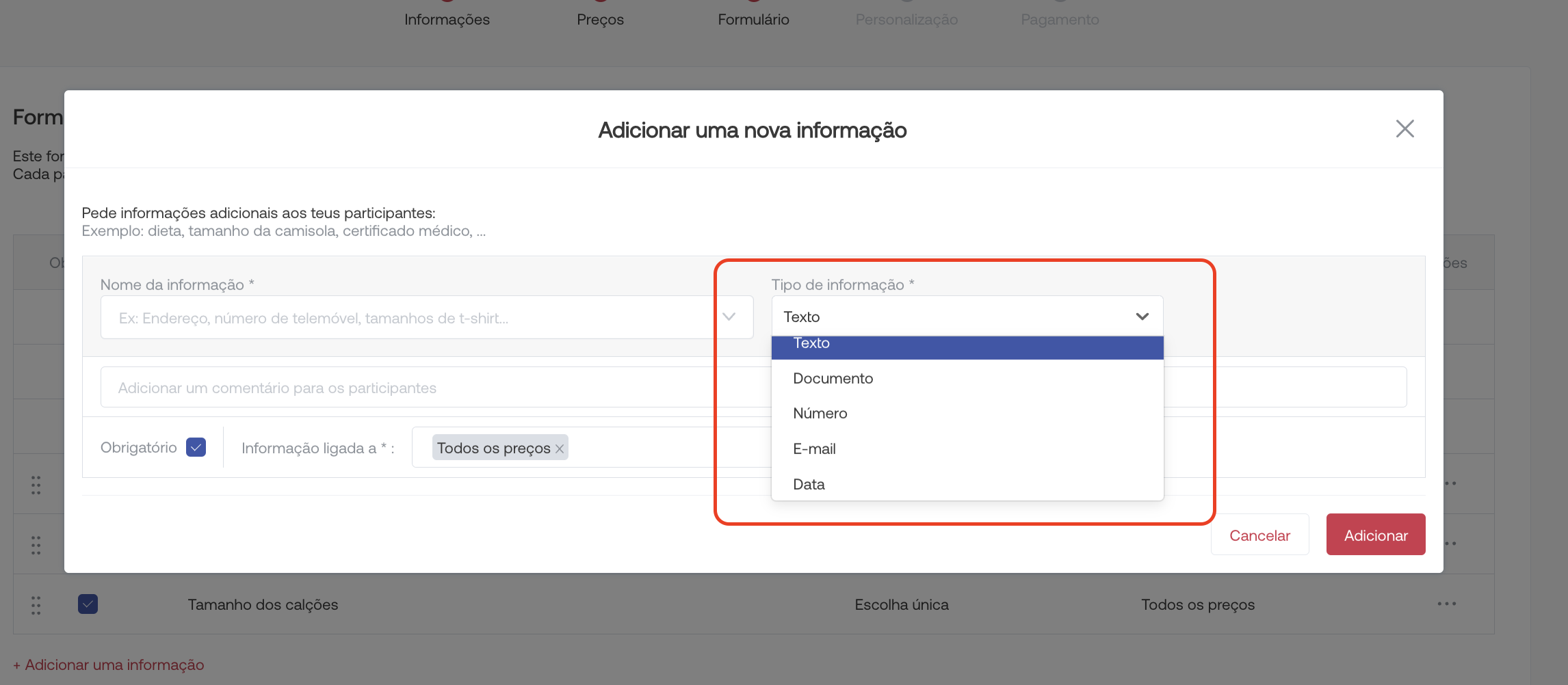1568x685 pixels.
Task: Switch to the Preços step
Action: pyautogui.click(x=600, y=19)
